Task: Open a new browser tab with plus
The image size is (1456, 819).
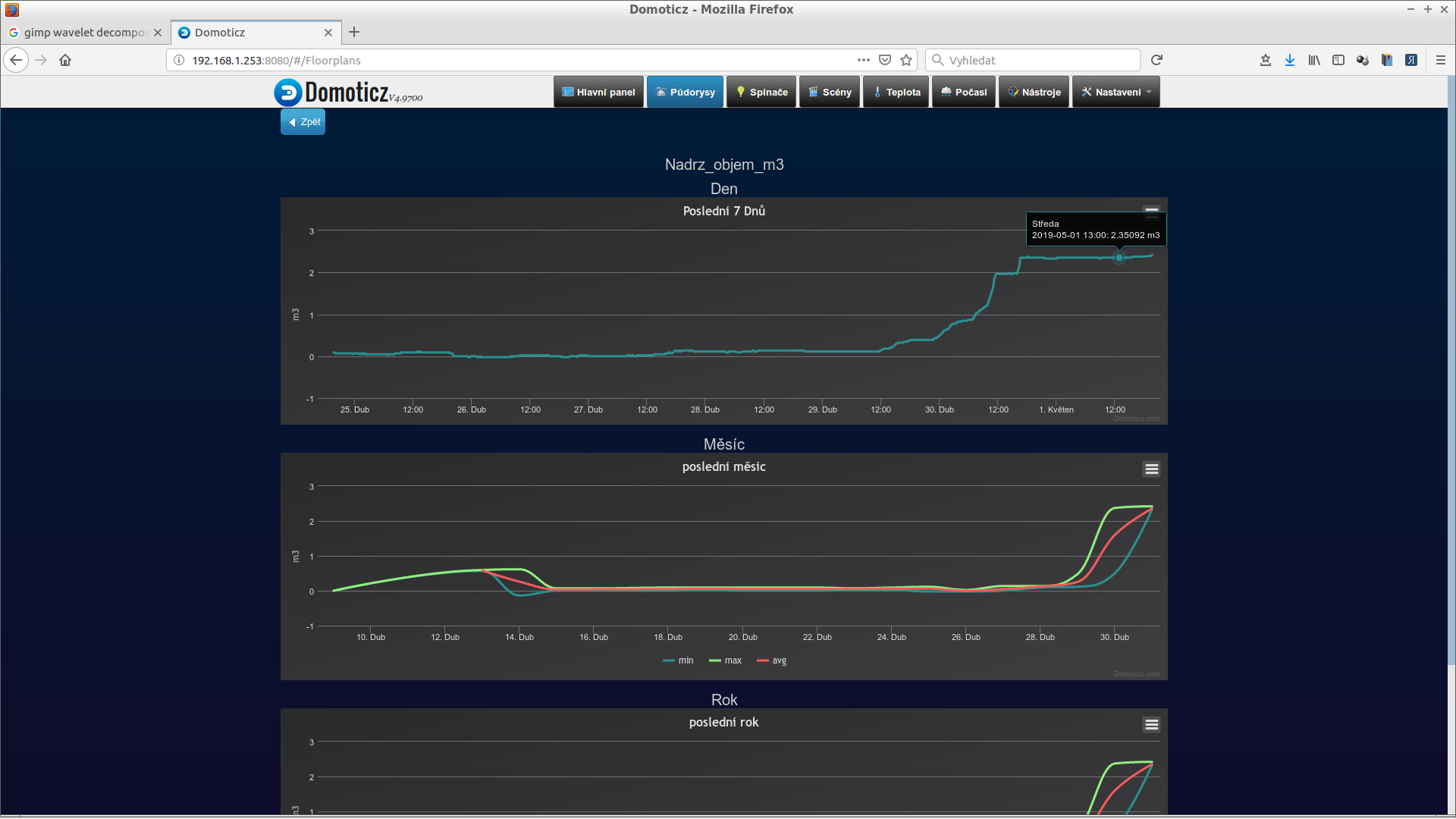Action: [354, 32]
